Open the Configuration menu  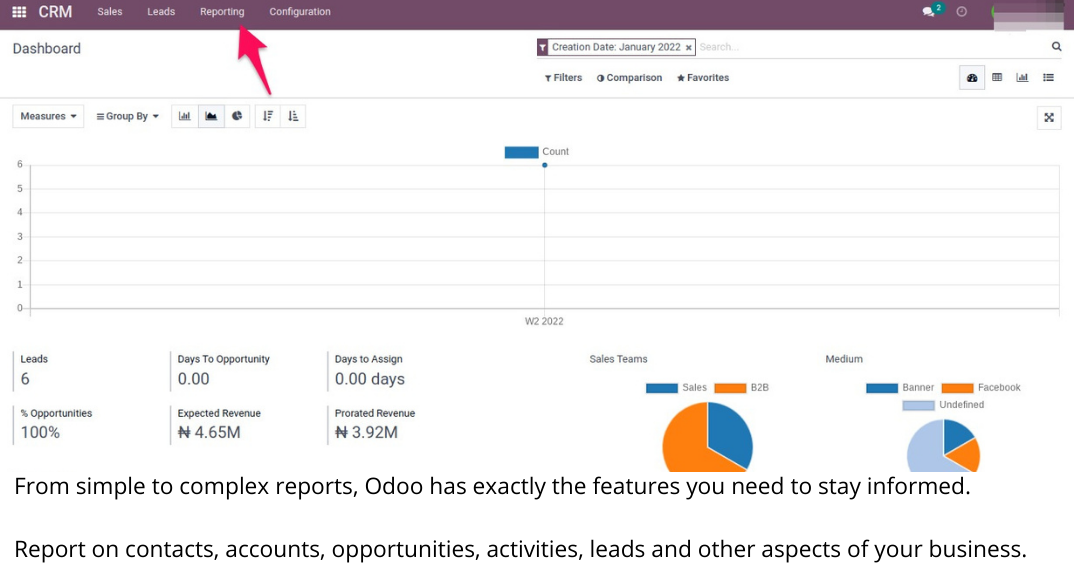point(300,12)
